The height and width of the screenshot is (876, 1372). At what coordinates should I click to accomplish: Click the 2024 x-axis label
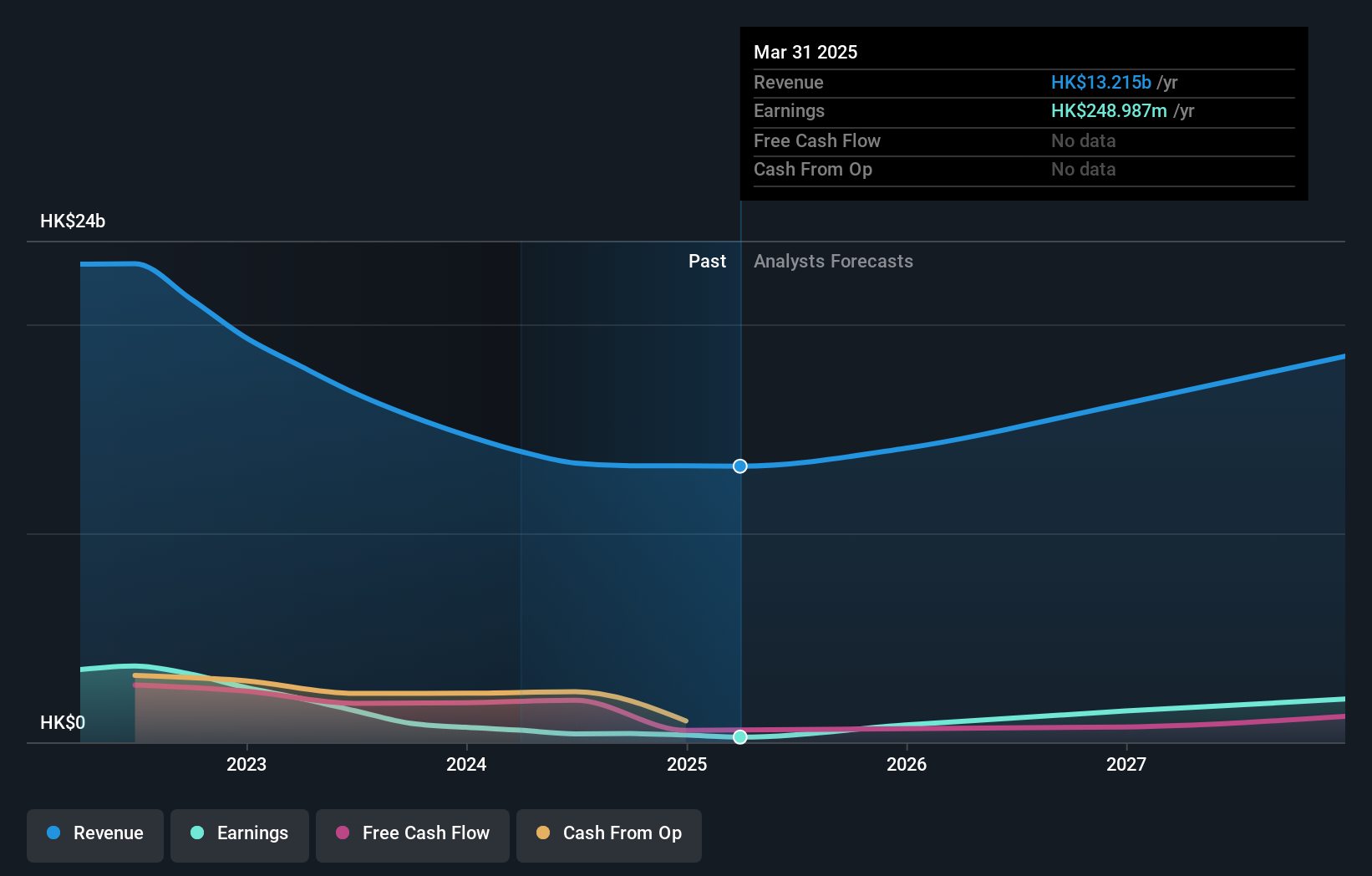(466, 764)
